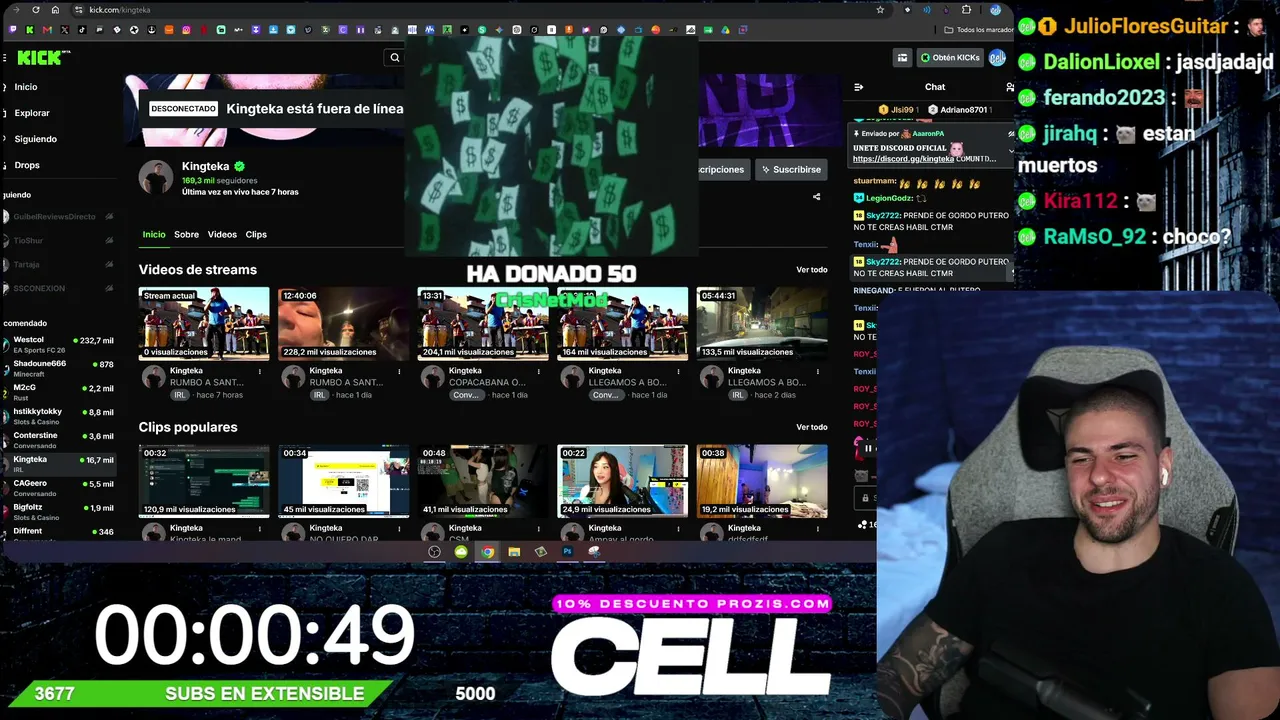1280x720 pixels.
Task: Open Explorar in the sidebar
Action: [x=32, y=113]
